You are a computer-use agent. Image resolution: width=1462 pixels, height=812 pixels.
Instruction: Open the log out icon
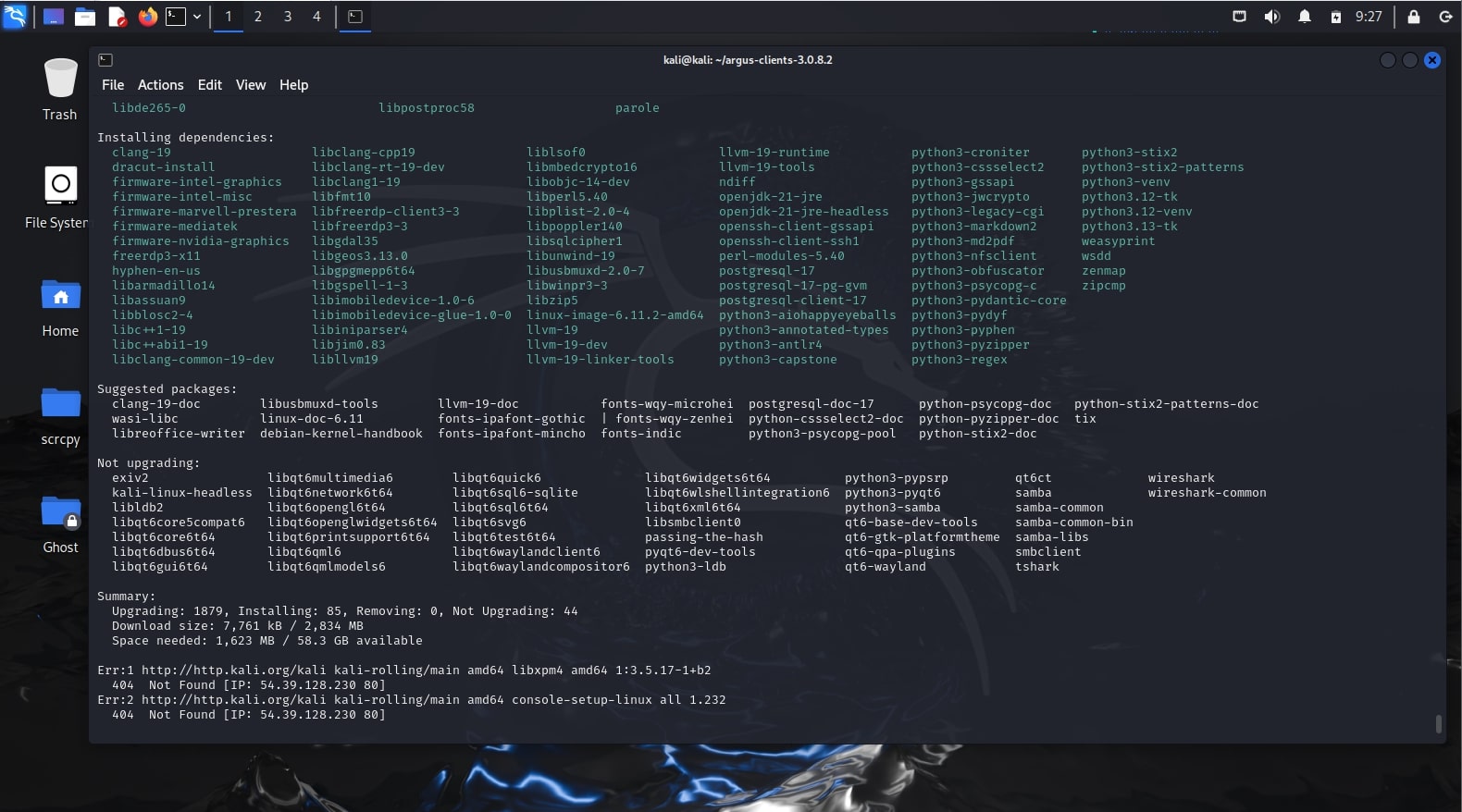(1445, 17)
